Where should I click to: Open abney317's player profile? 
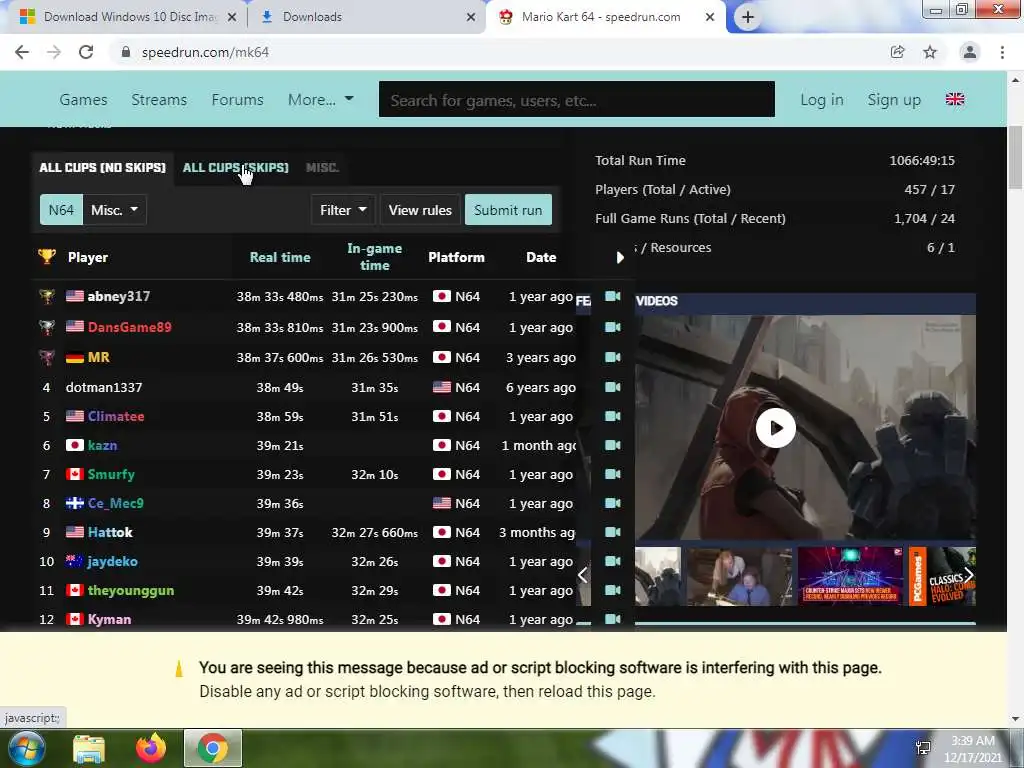coord(119,296)
